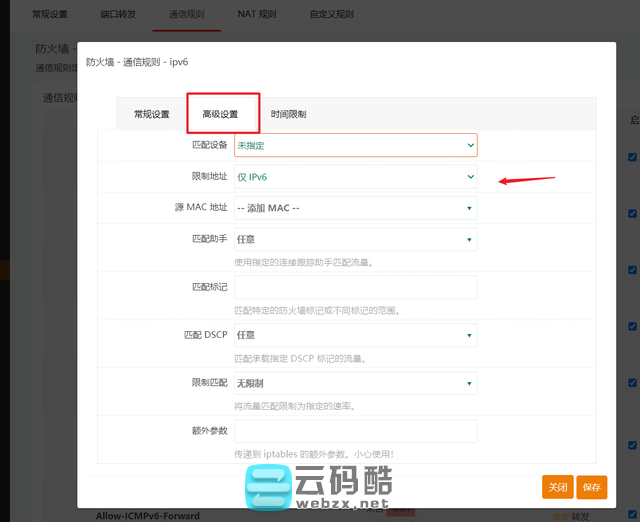Open the NAT 规则 page tab
Viewport: 640px width, 522px height.
(x=257, y=15)
